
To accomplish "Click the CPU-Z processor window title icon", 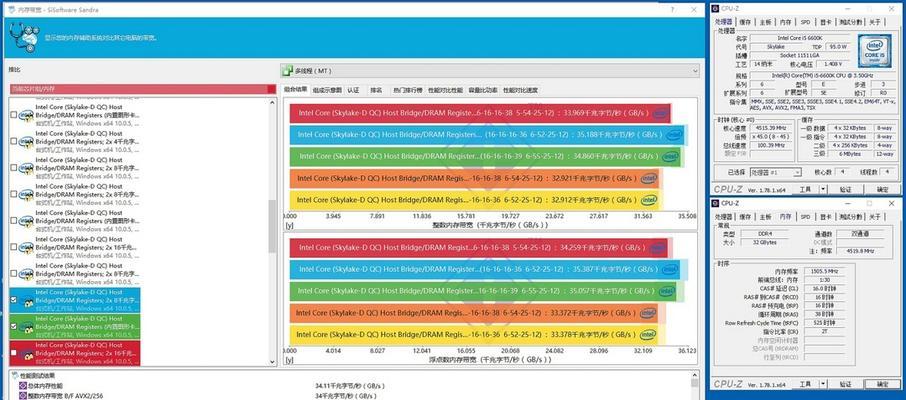I will [x=715, y=9].
